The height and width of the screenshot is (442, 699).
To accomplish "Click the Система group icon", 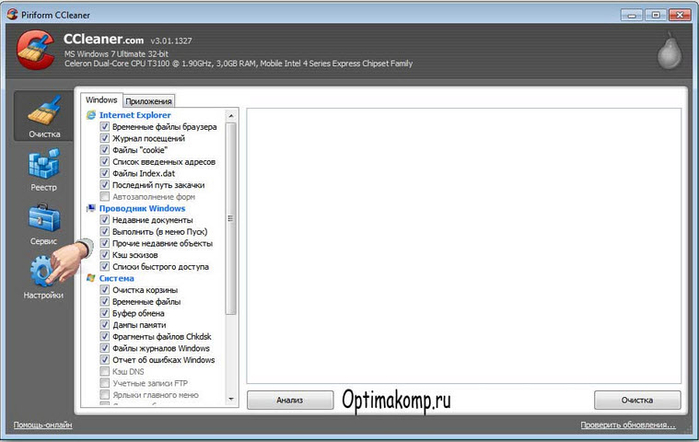I will pos(91,278).
